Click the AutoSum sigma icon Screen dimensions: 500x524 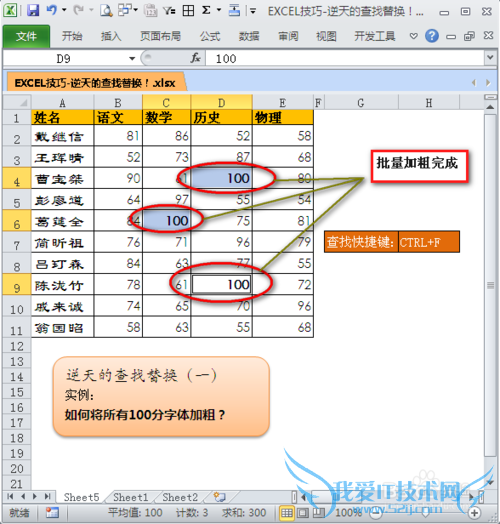(x=207, y=10)
